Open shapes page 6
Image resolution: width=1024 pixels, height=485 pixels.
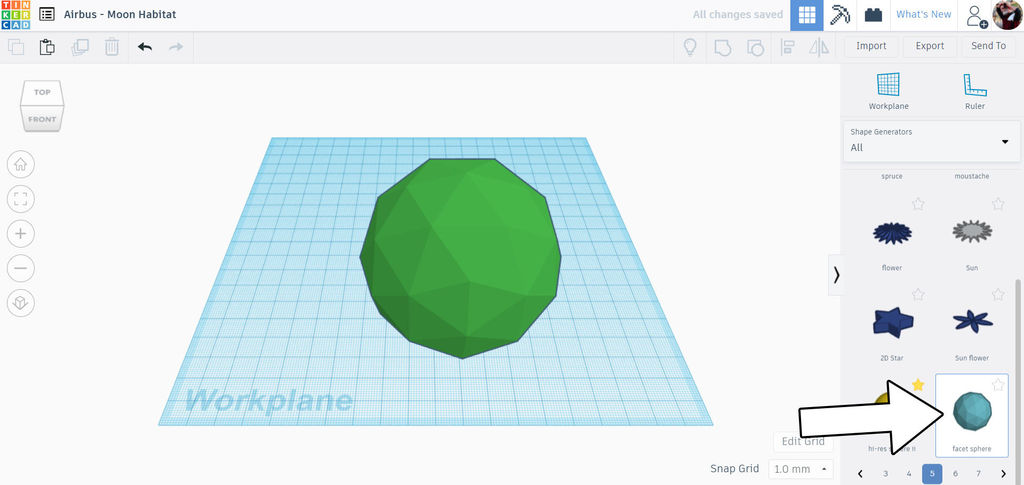(x=955, y=473)
